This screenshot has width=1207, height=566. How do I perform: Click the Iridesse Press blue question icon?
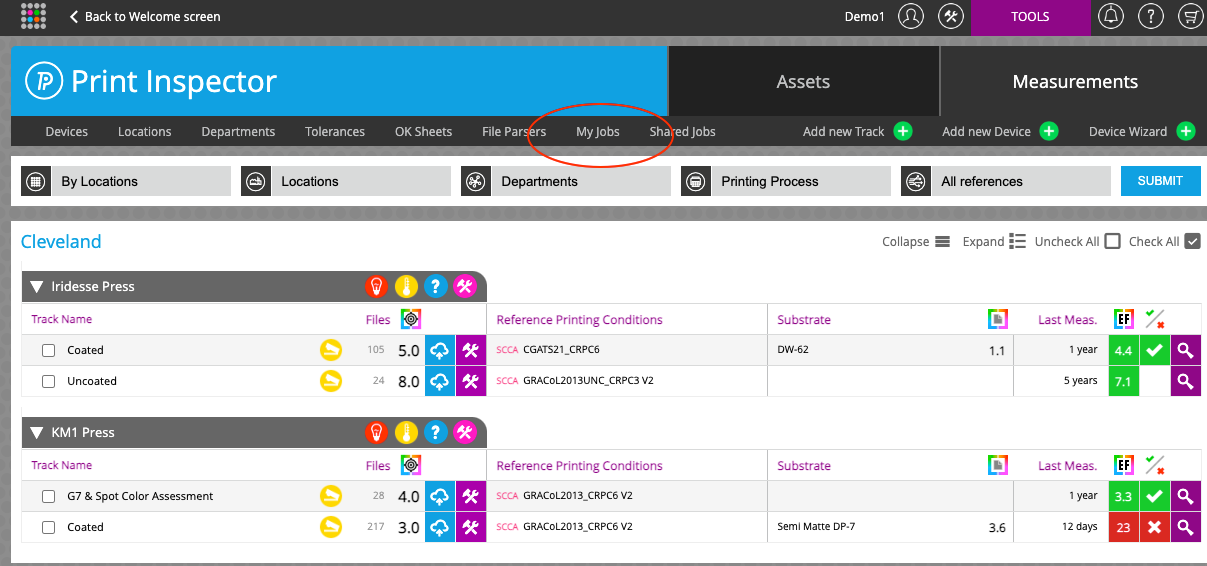point(435,286)
